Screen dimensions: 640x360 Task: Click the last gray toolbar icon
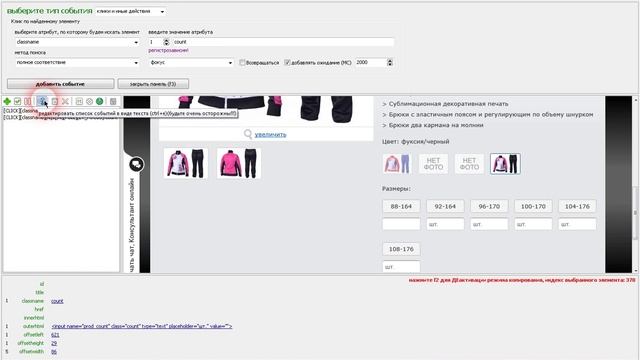coord(113,101)
